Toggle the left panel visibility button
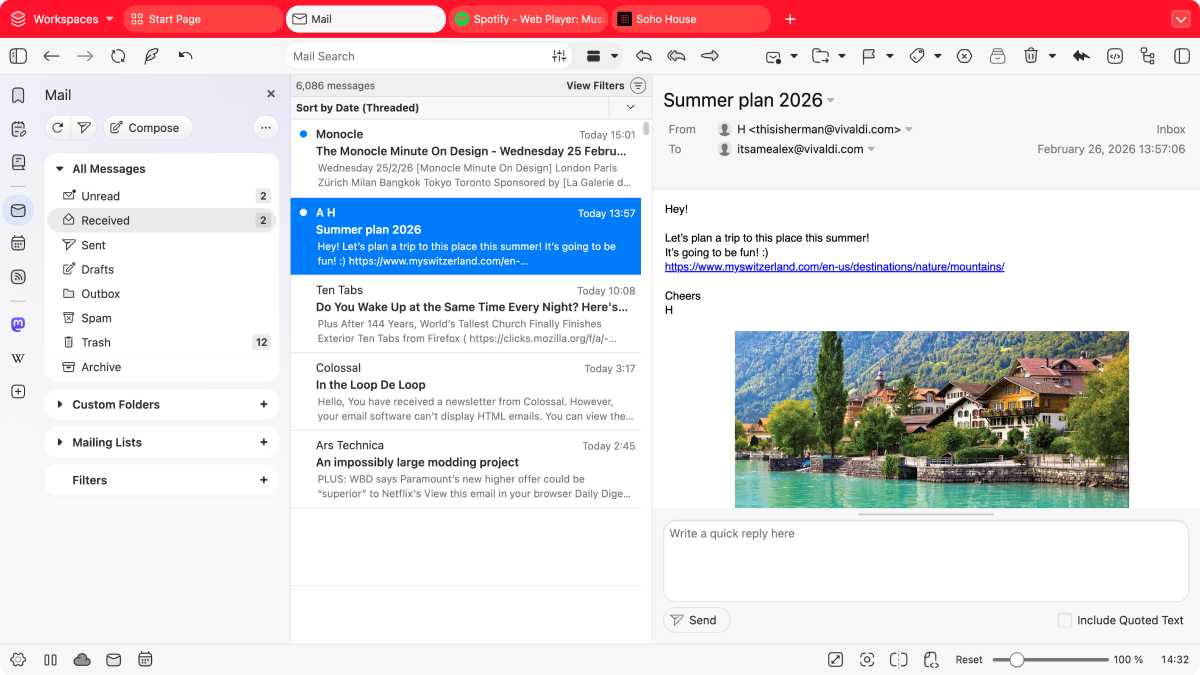1200x675 pixels. click(18, 56)
